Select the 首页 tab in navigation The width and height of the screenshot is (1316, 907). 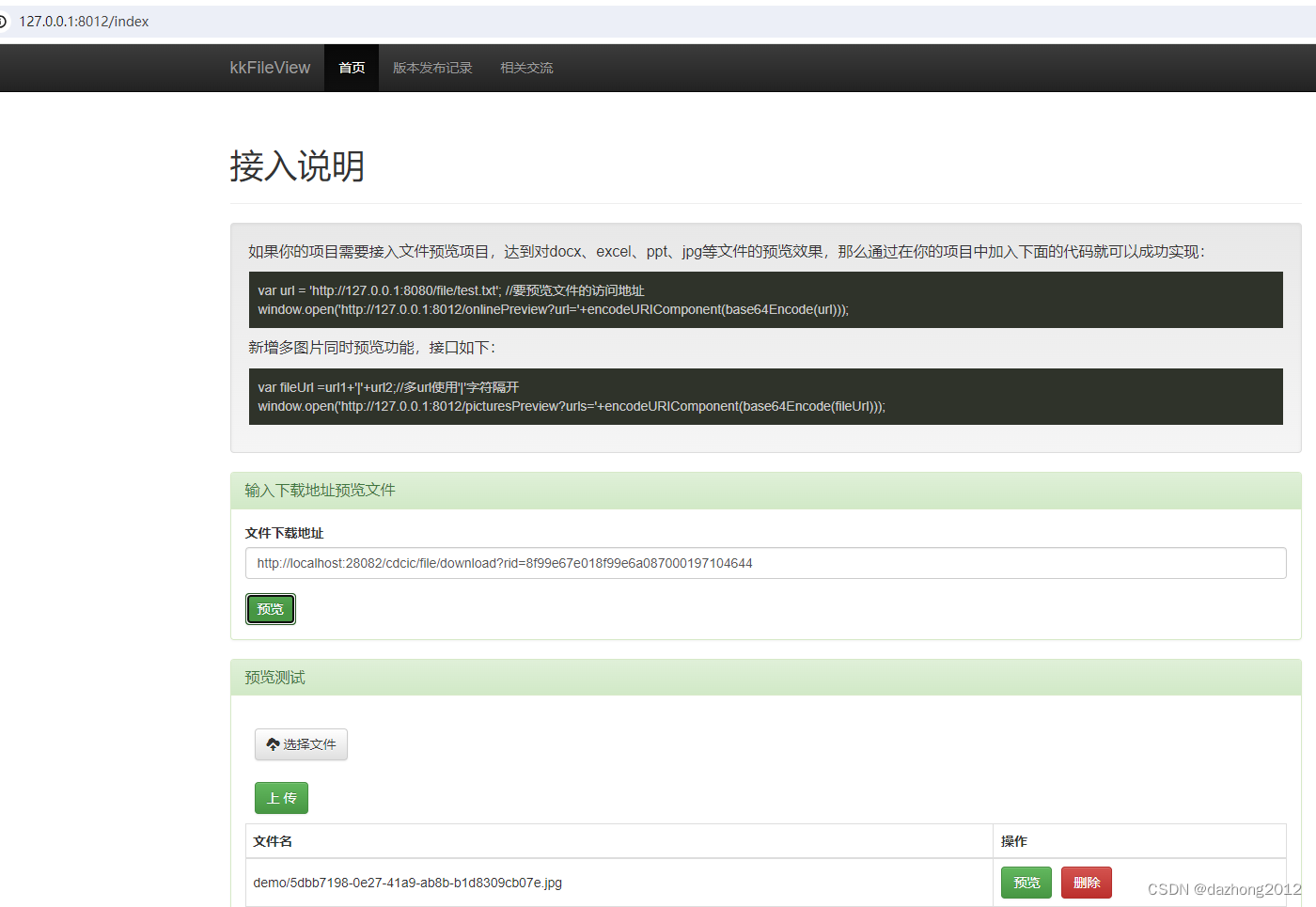coord(352,67)
